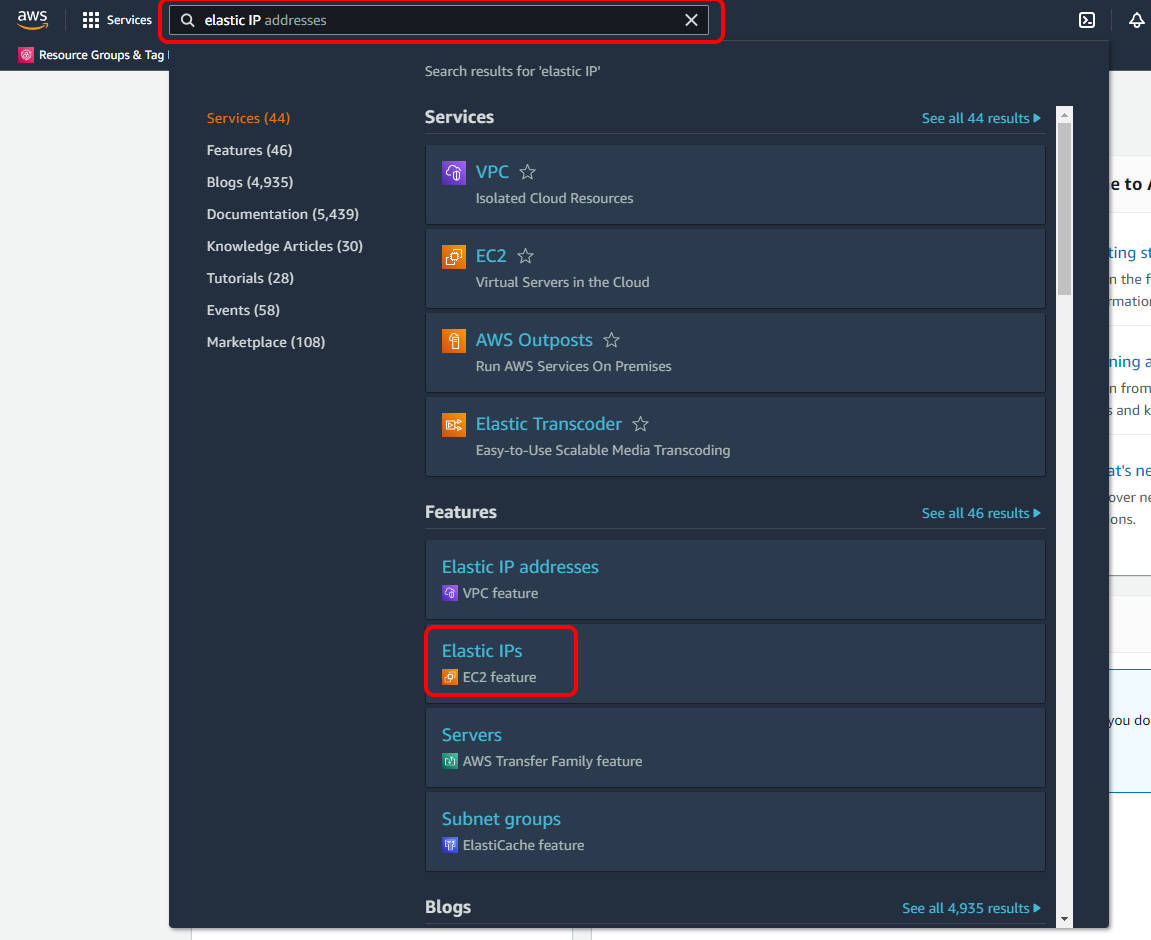Image resolution: width=1151 pixels, height=940 pixels.
Task: Click the AWS Transfer Family feature icon
Action: [450, 761]
